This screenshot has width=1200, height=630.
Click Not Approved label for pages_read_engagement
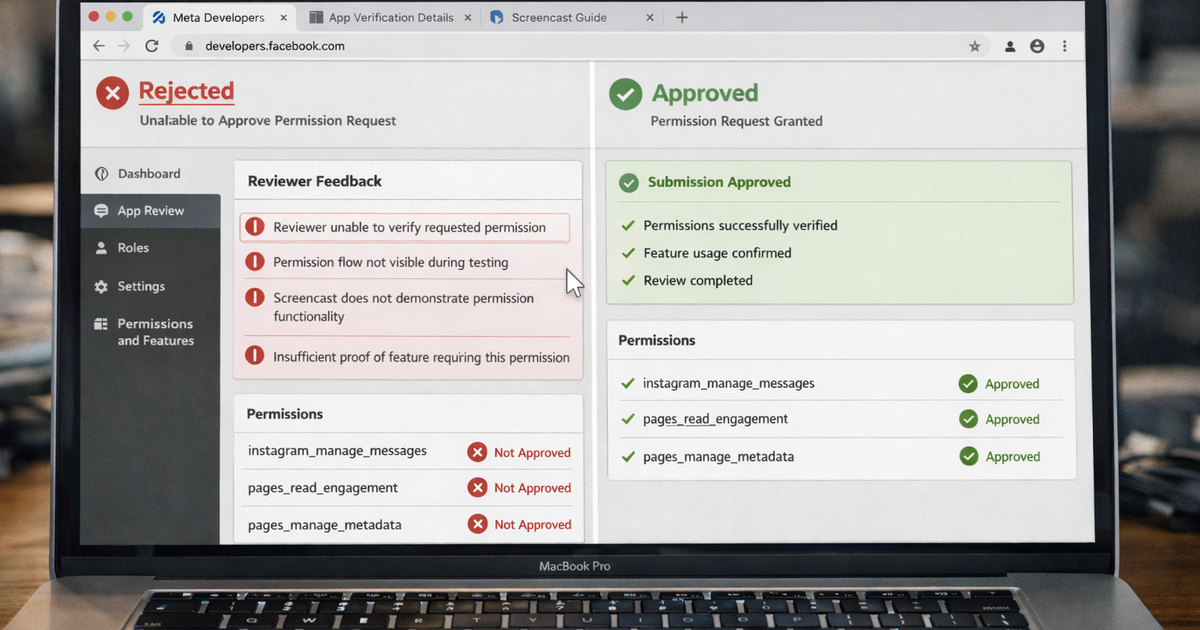[x=532, y=488]
